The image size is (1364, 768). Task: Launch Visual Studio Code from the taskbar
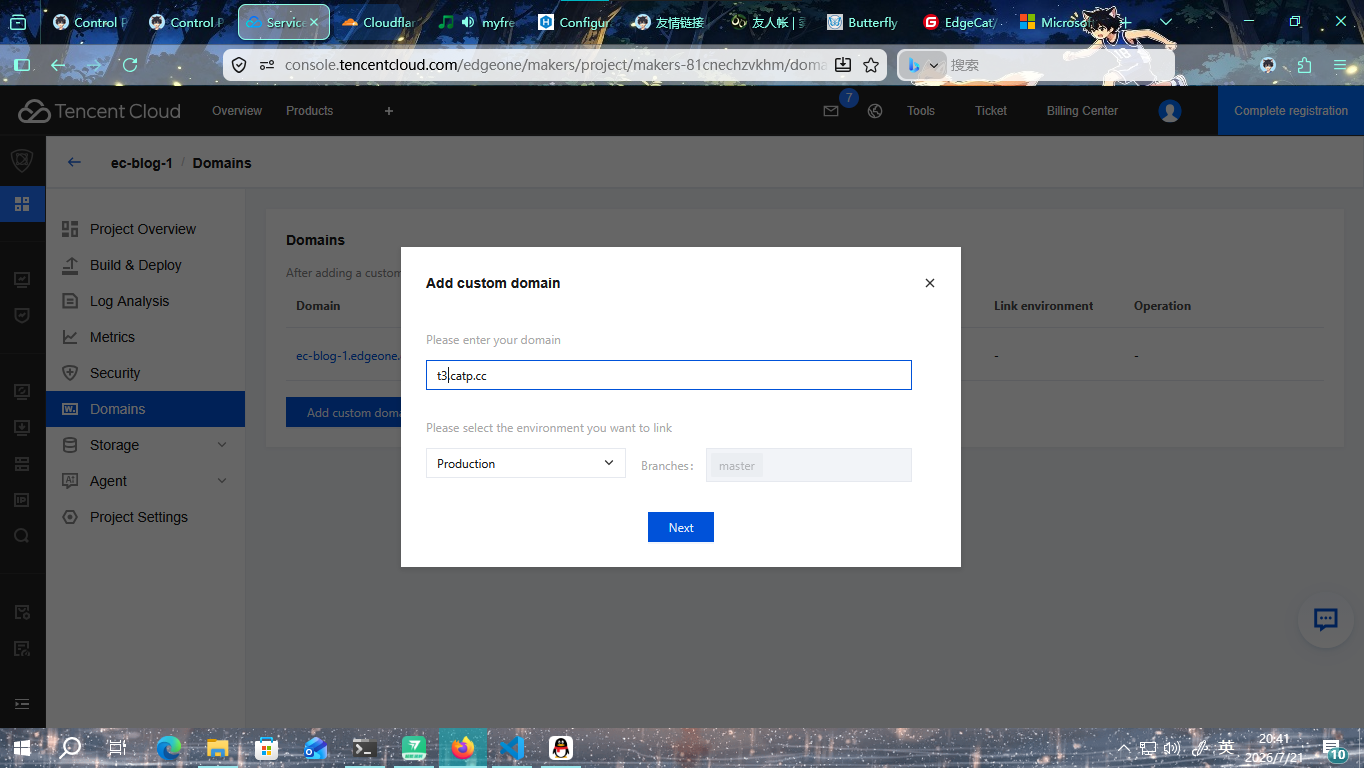[511, 747]
